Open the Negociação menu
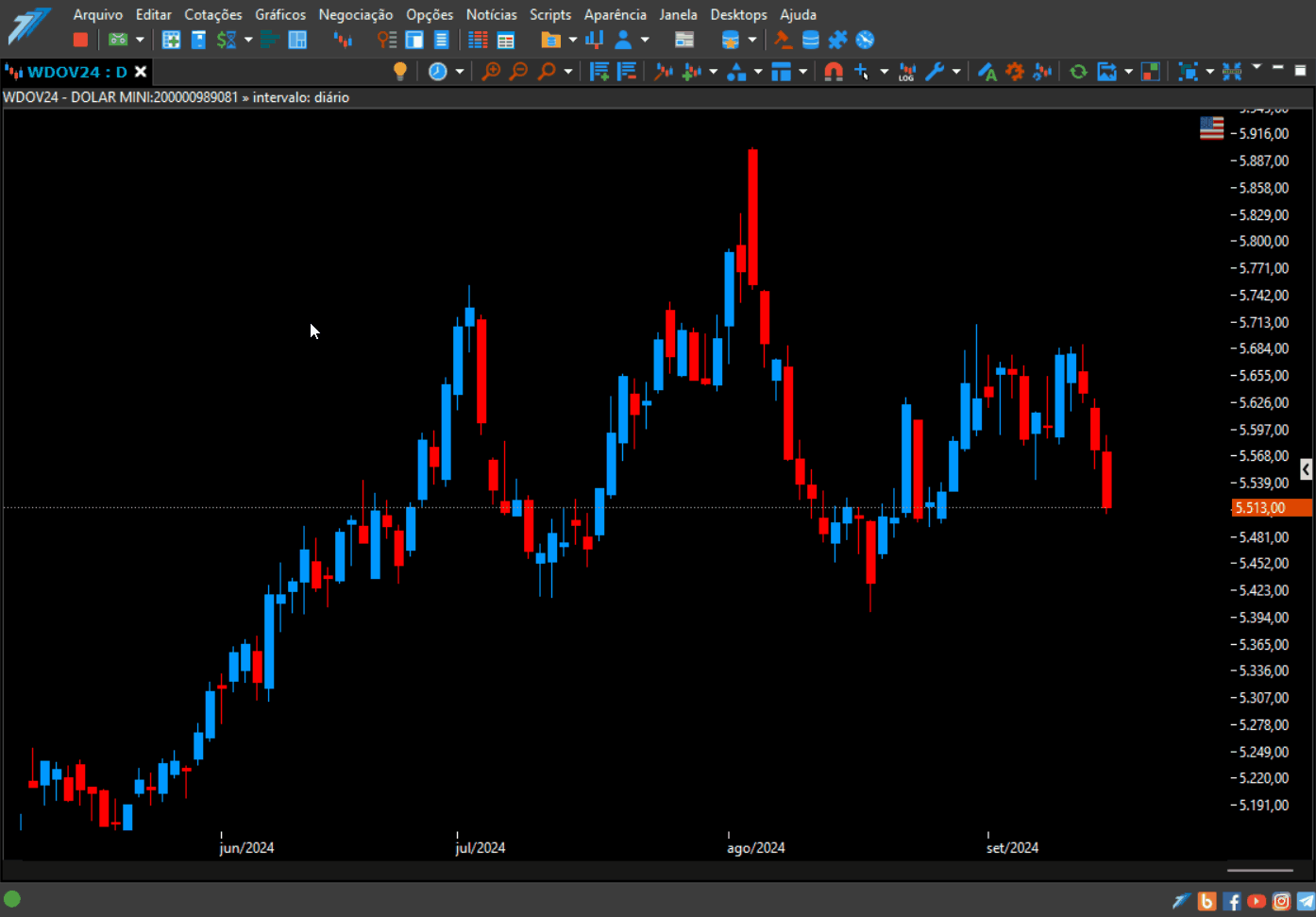 point(356,14)
